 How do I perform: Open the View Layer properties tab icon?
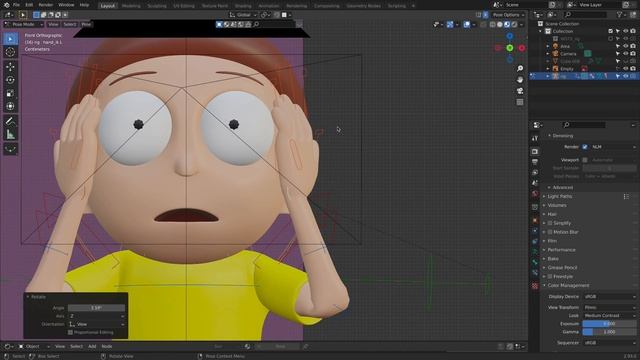click(x=535, y=173)
